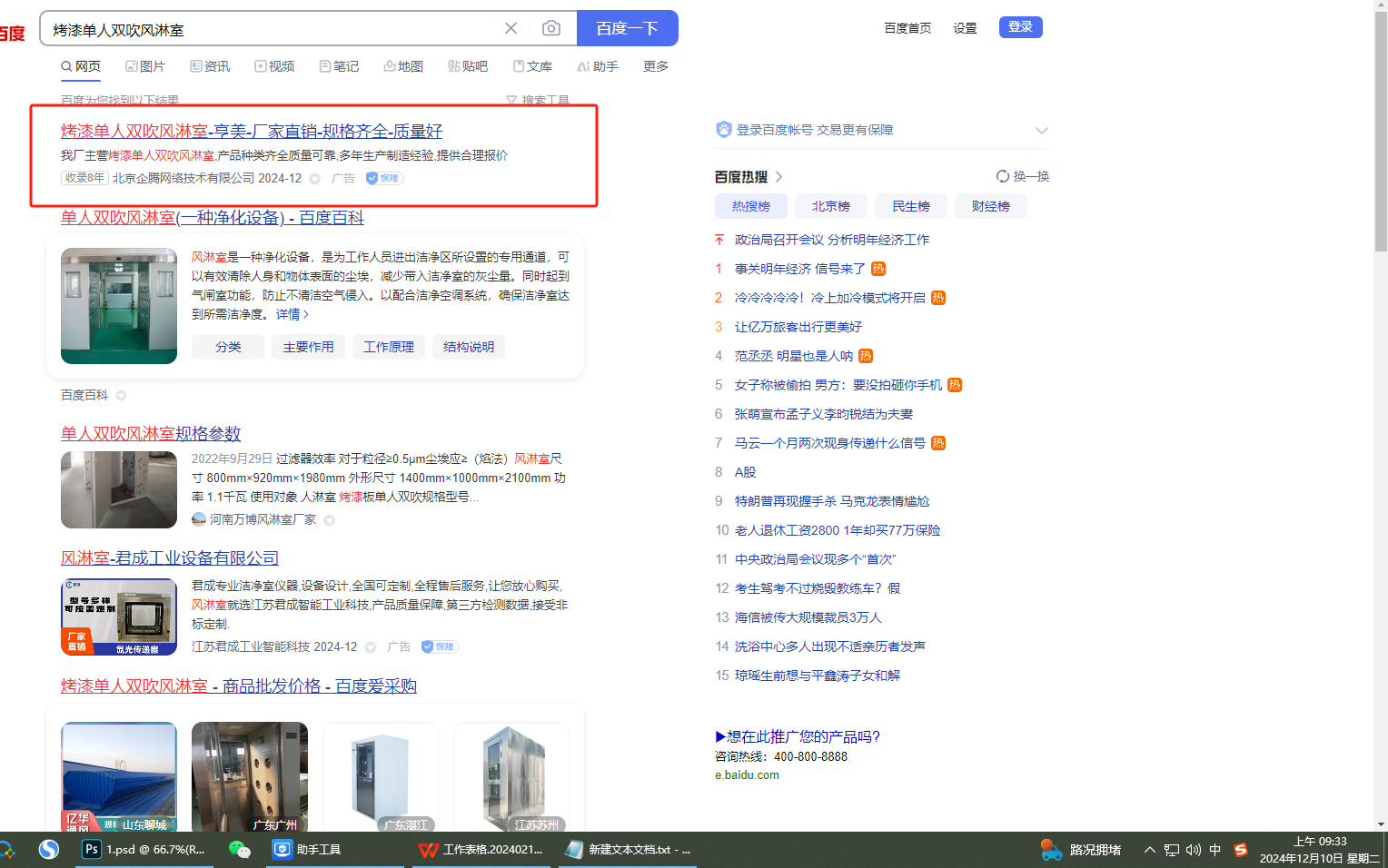Viewport: 1388px width, 868px height.
Task: Expand the 百度热搜 arrow
Action: (x=779, y=177)
